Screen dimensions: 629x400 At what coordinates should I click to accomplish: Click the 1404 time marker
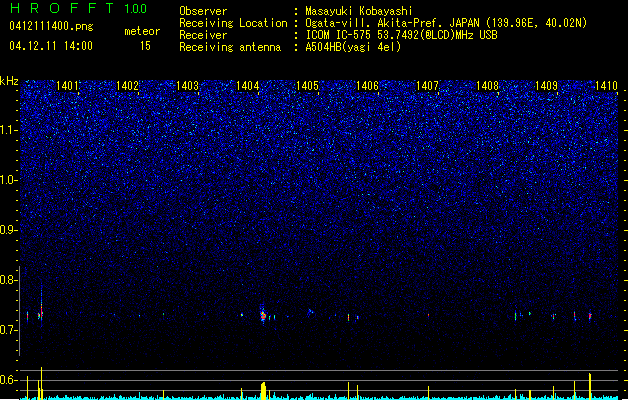[248, 86]
